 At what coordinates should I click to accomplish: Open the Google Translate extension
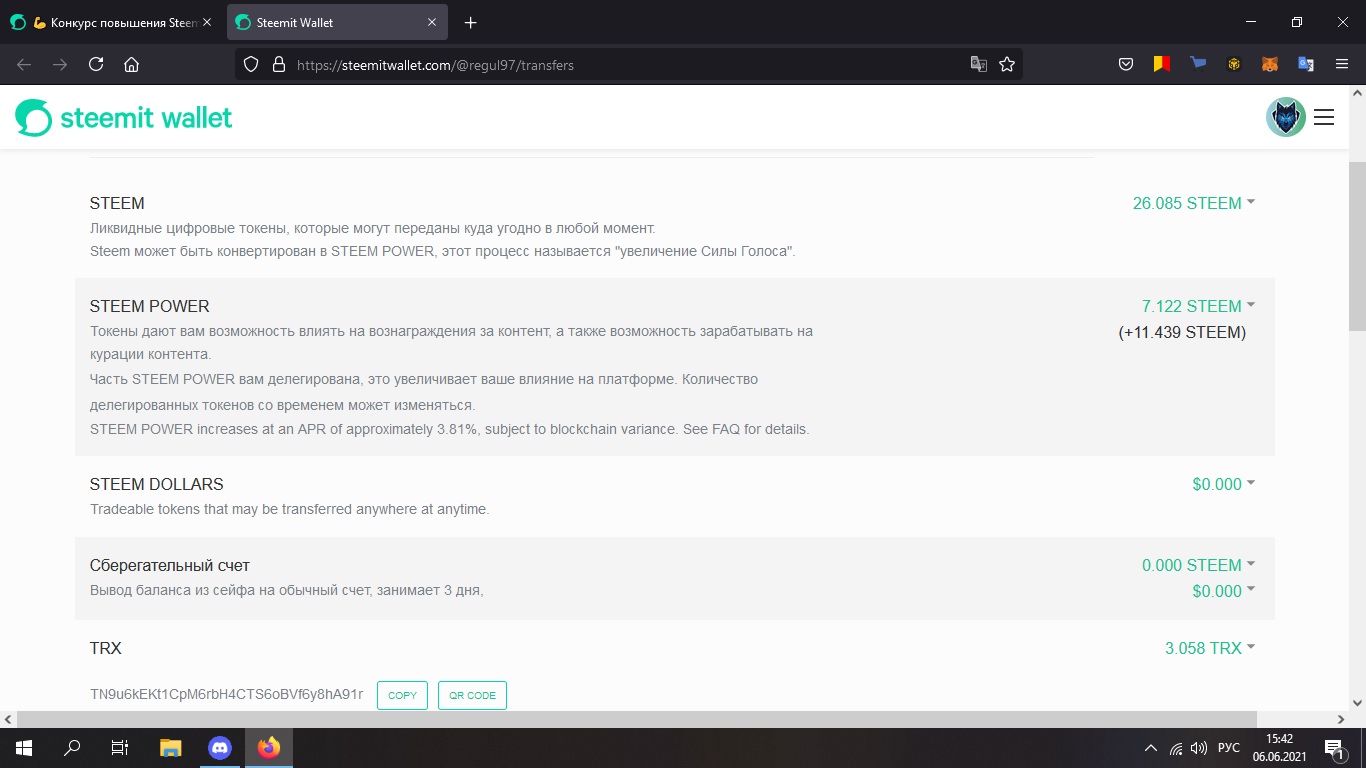coord(1306,64)
